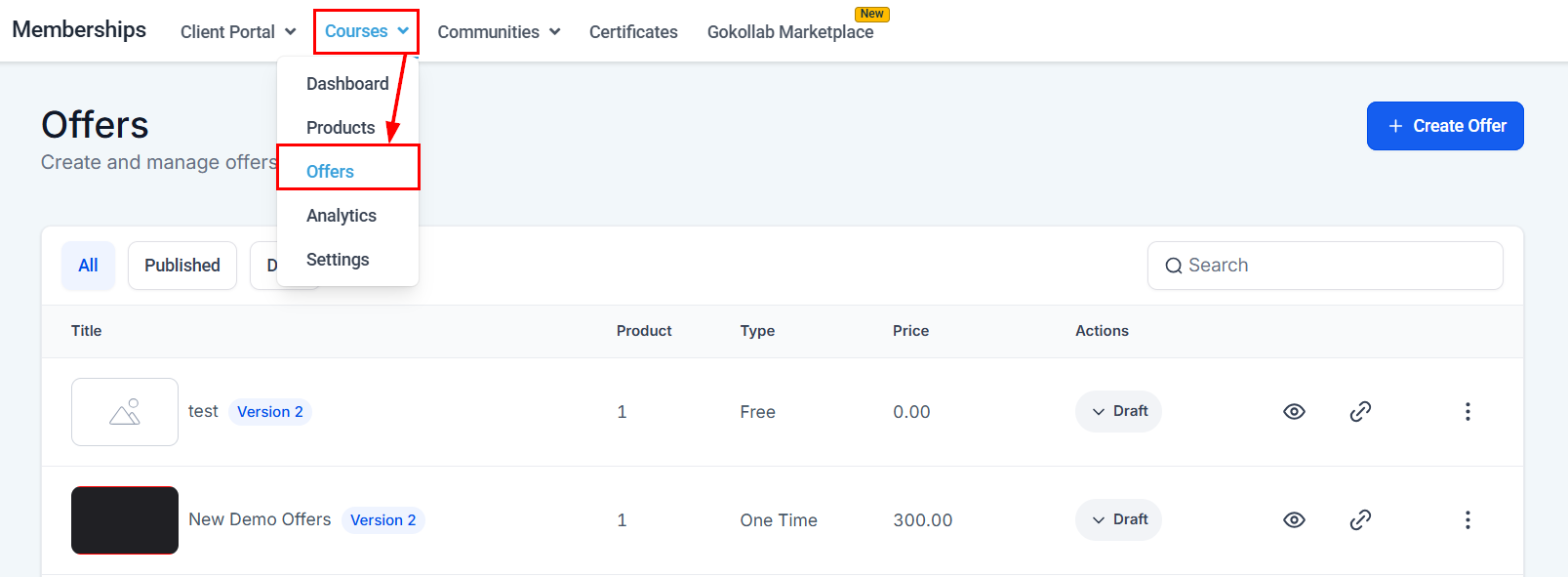Open Draft status dropdown for test
Screen dimensions: 1568x577
[x=1118, y=411]
